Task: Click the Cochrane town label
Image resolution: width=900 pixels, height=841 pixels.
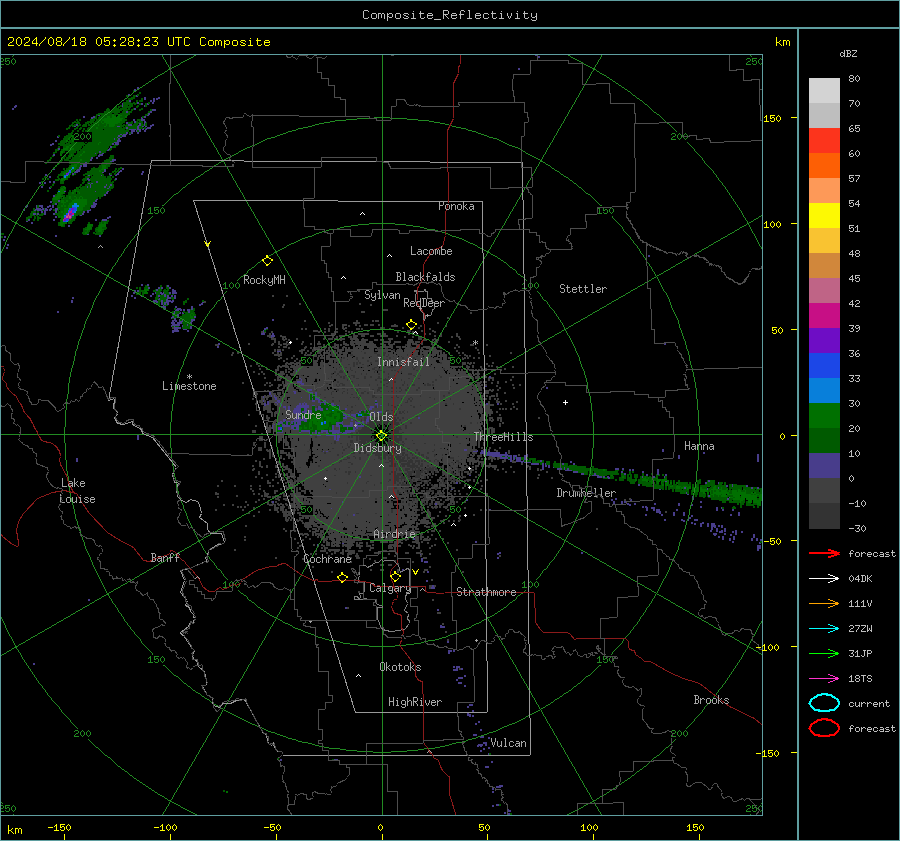Action: (327, 559)
